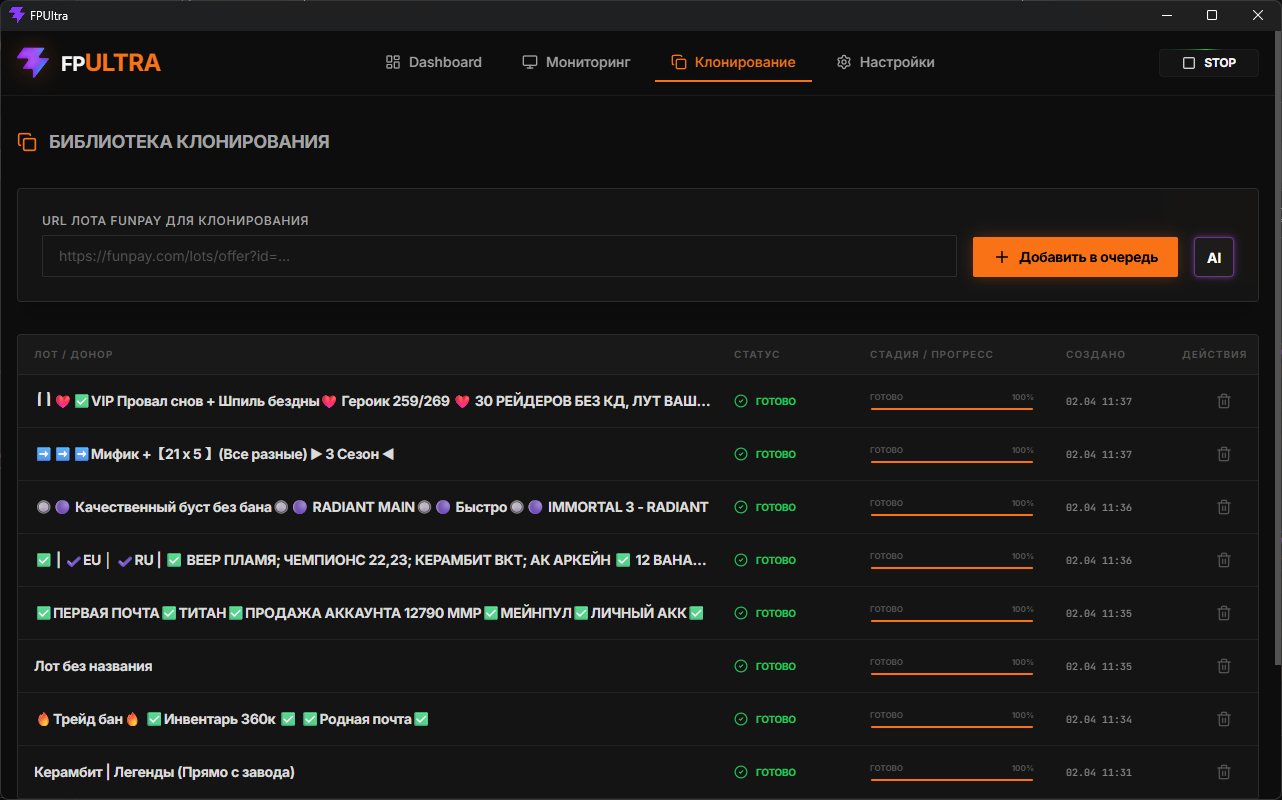1282x800 pixels.
Task: Delete the VIP Провал снов lot
Action: (1223, 401)
